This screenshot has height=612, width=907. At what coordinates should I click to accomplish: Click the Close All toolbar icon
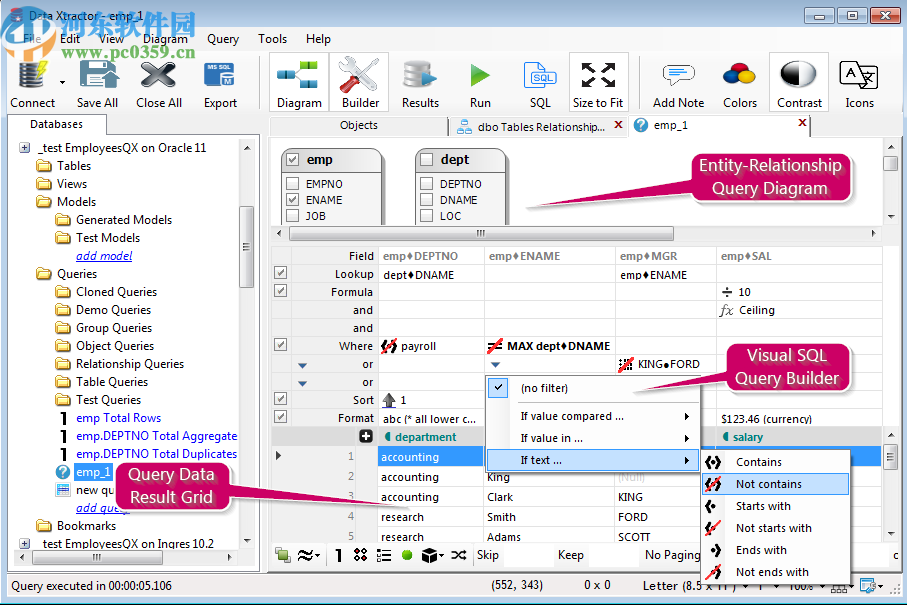[158, 75]
